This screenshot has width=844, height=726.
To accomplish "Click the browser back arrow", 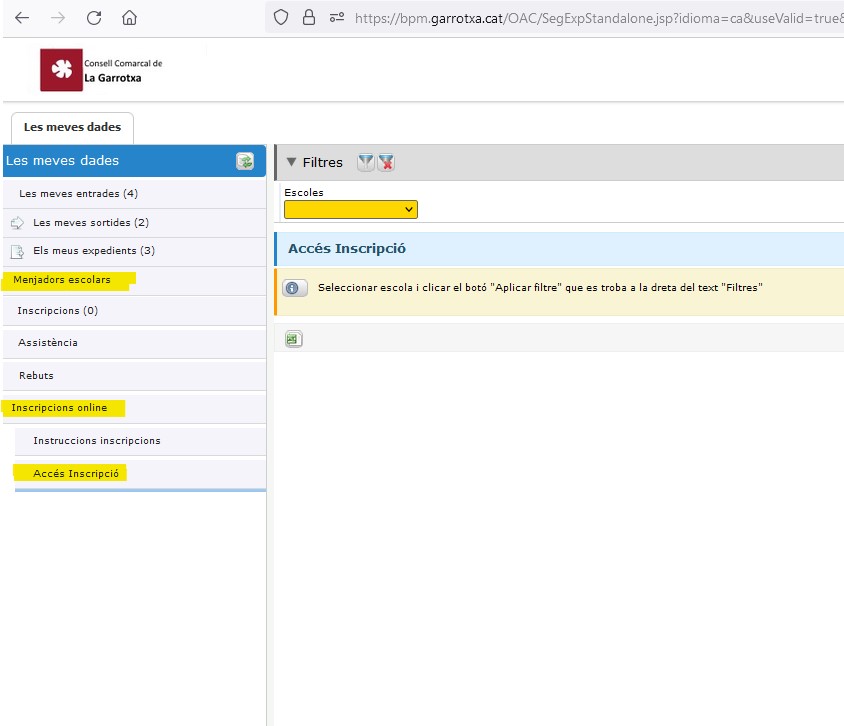I will [22, 18].
